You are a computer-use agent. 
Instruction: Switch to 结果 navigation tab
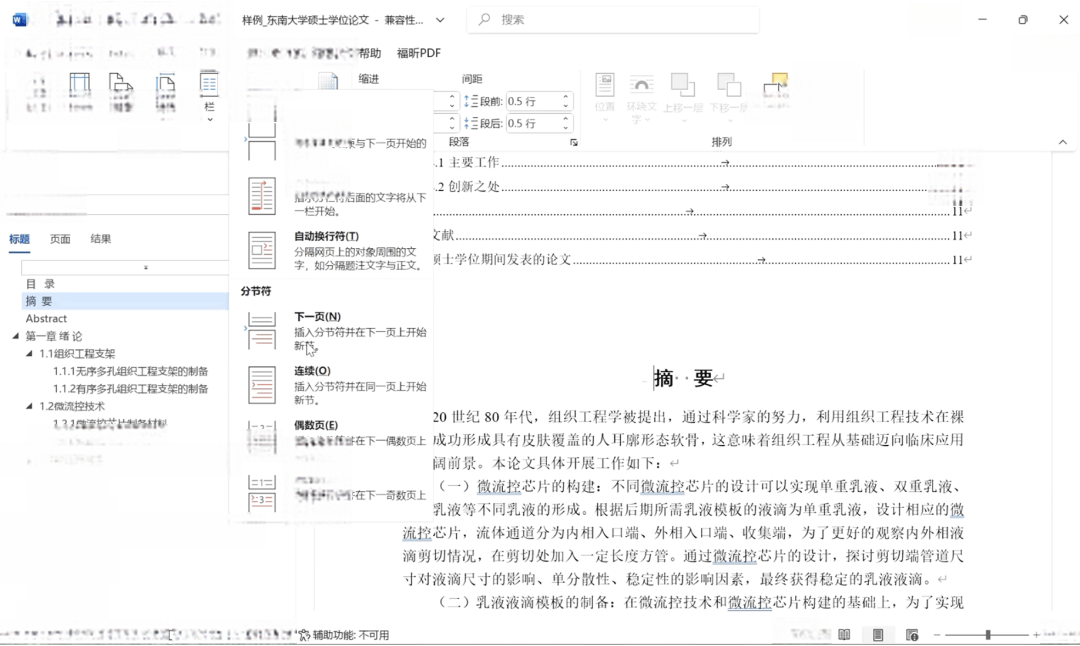[x=101, y=239]
